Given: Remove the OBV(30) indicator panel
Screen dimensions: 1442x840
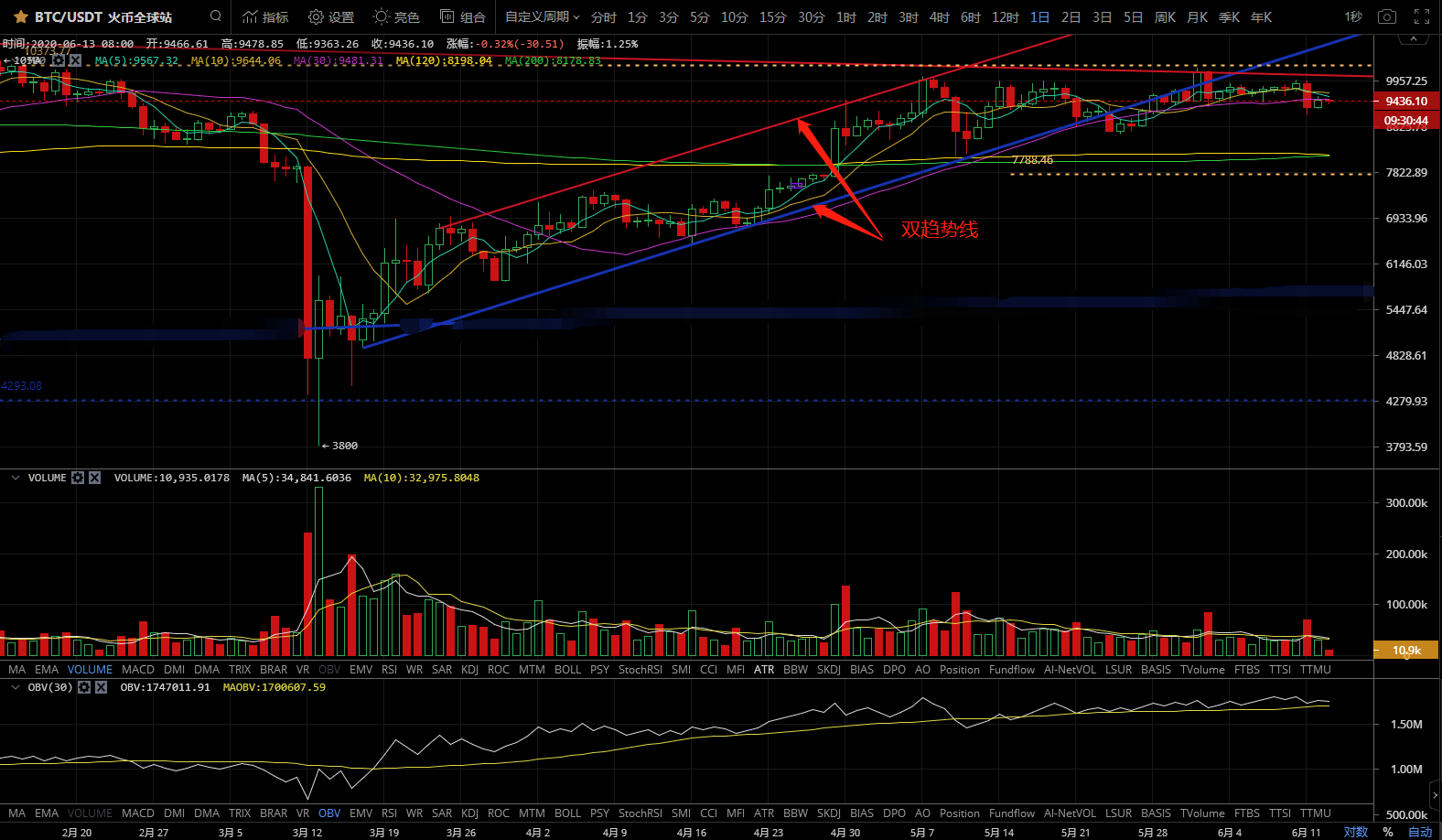Looking at the screenshot, I should click(101, 687).
